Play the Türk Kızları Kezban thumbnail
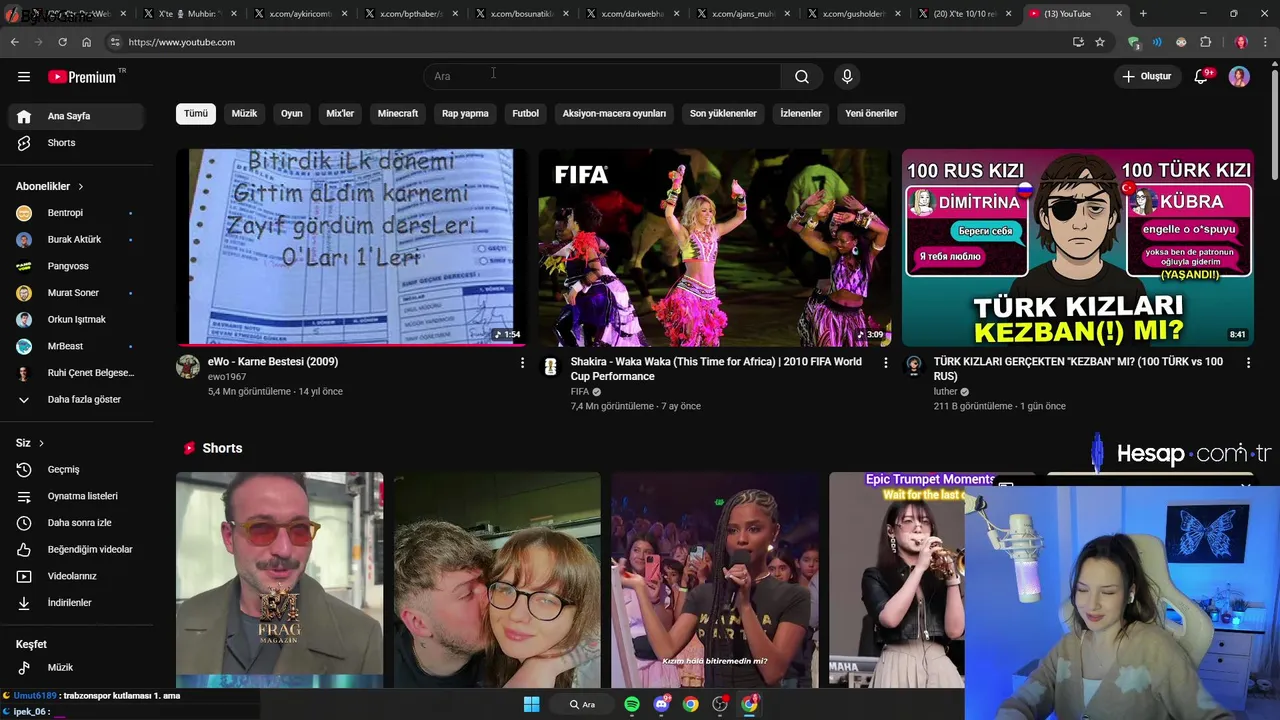Image resolution: width=1280 pixels, height=720 pixels. click(1078, 248)
